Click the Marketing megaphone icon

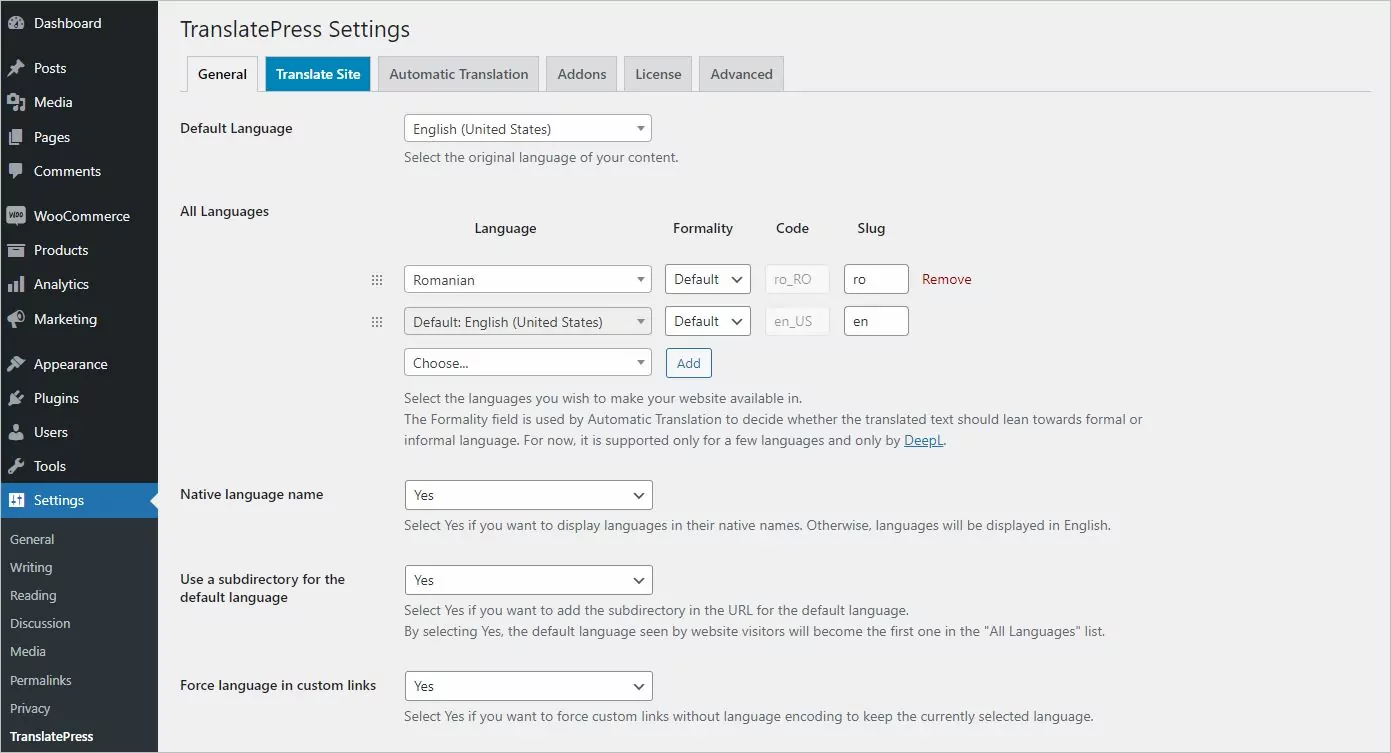pyautogui.click(x=16, y=319)
